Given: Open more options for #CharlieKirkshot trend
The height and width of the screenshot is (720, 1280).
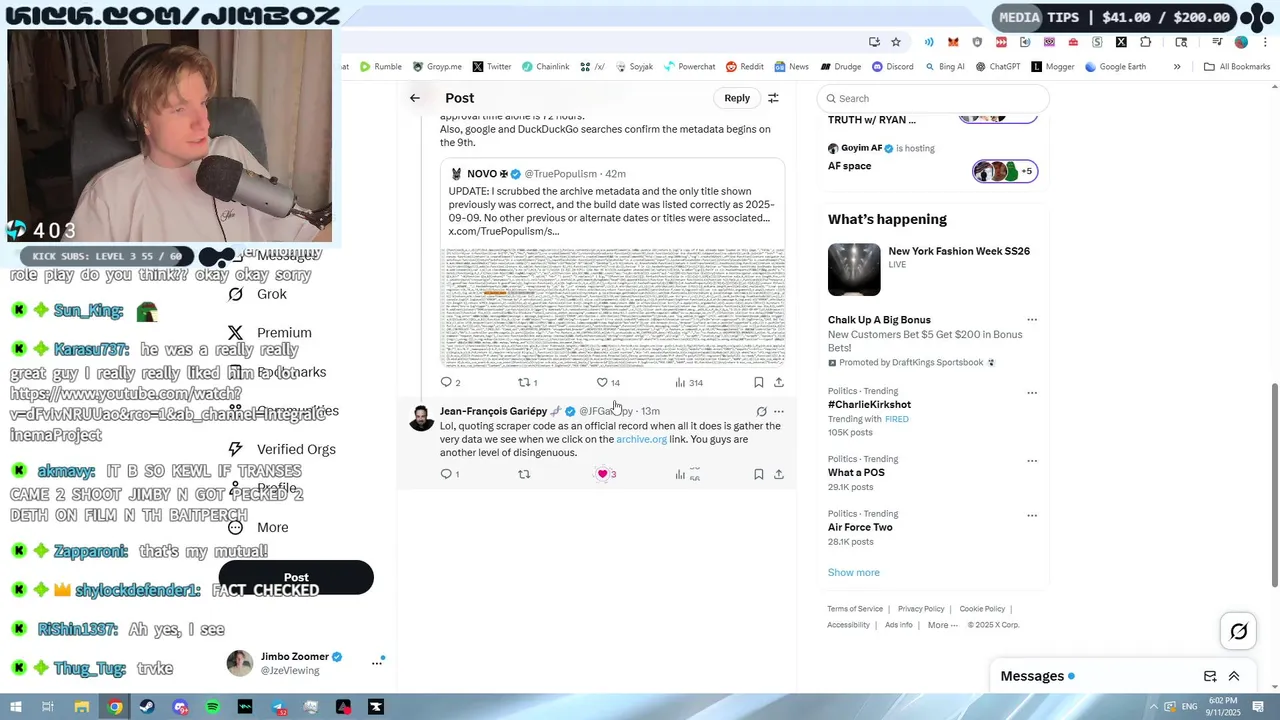Looking at the screenshot, I should pyautogui.click(x=1032, y=393).
